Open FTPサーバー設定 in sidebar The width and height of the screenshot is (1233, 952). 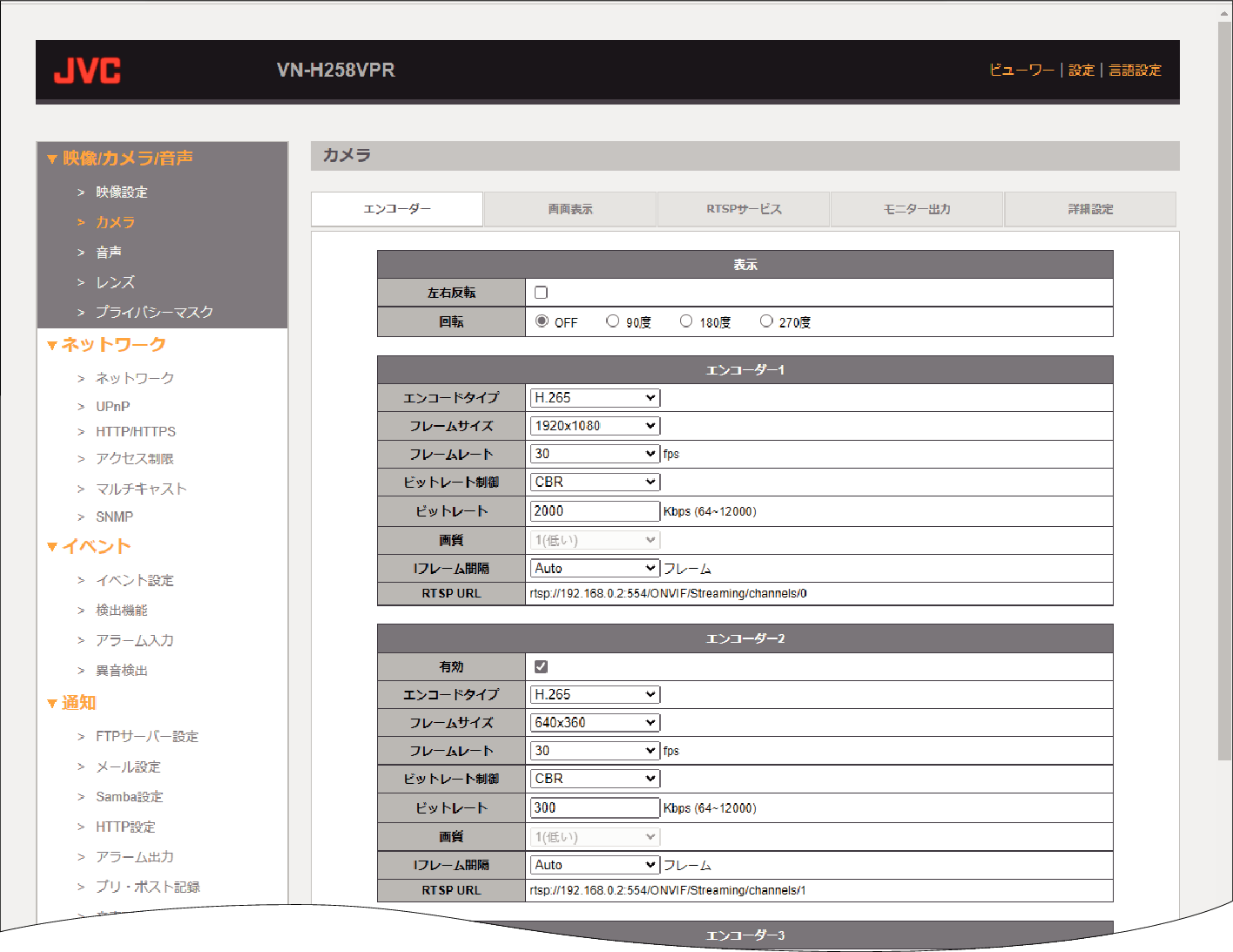coord(147,736)
